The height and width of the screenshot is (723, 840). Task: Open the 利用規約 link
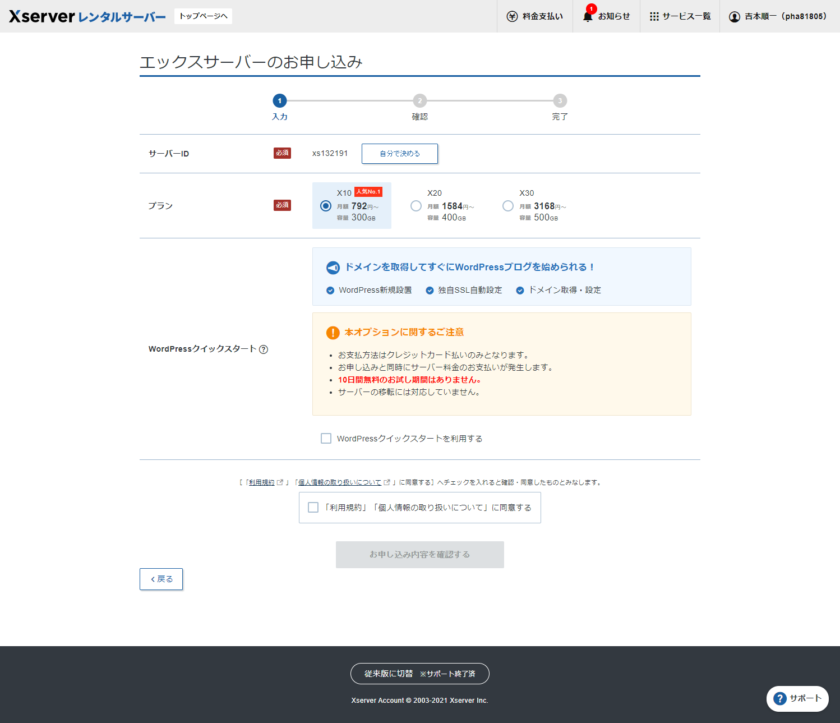point(261,483)
